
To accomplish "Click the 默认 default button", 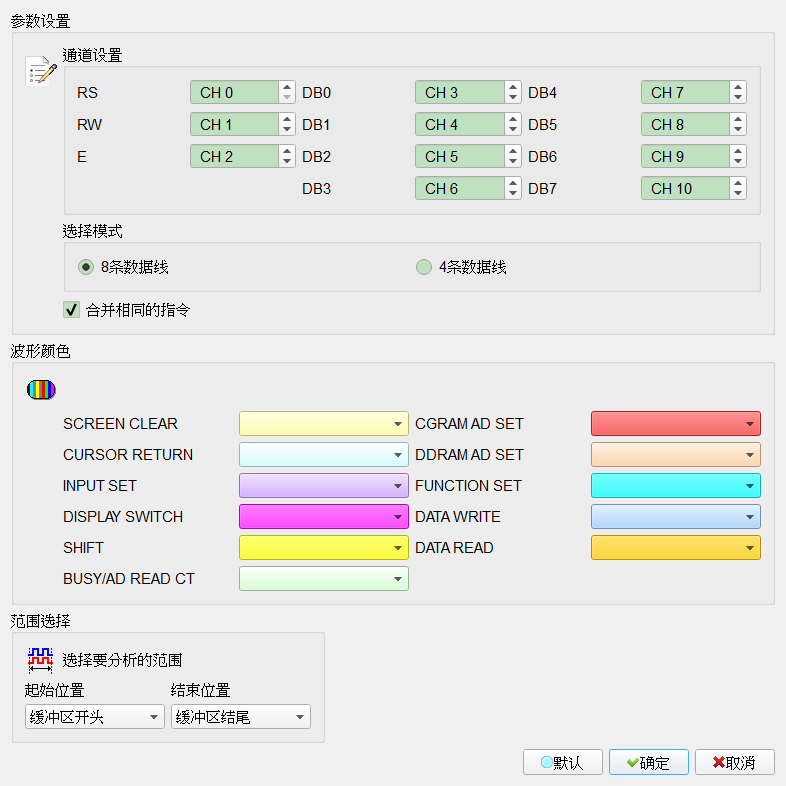I will point(562,762).
